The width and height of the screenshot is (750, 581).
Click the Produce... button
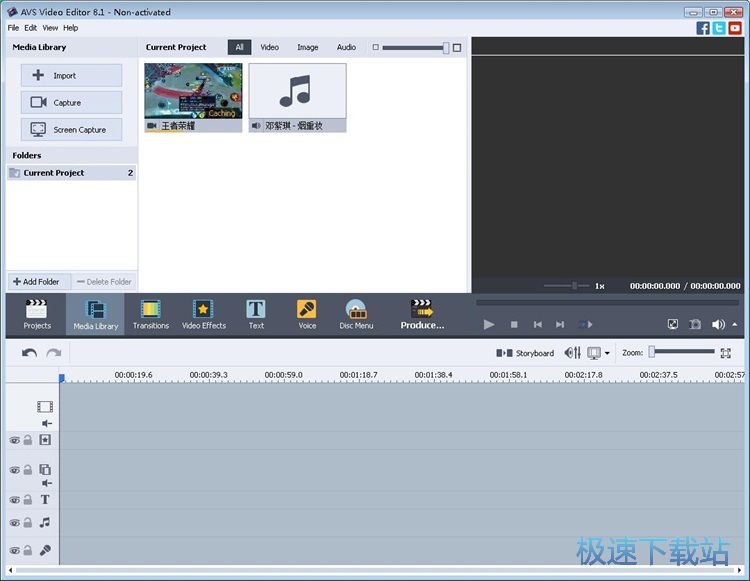(422, 314)
